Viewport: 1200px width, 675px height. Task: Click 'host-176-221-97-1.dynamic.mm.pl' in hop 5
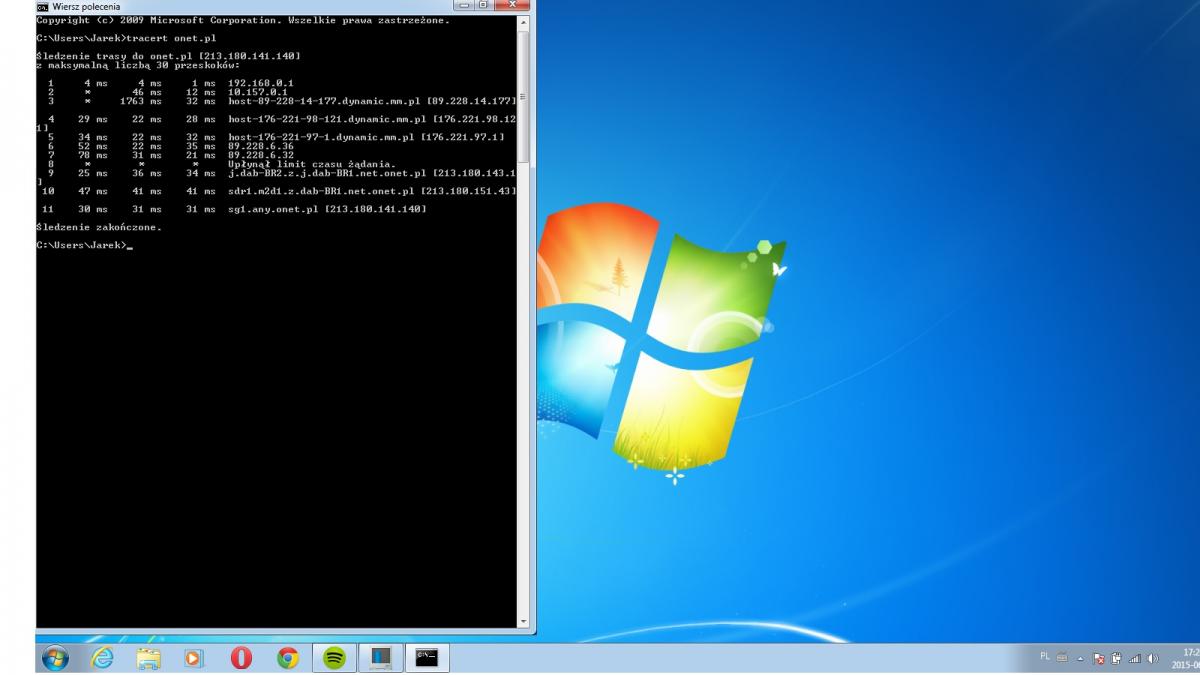coord(320,137)
